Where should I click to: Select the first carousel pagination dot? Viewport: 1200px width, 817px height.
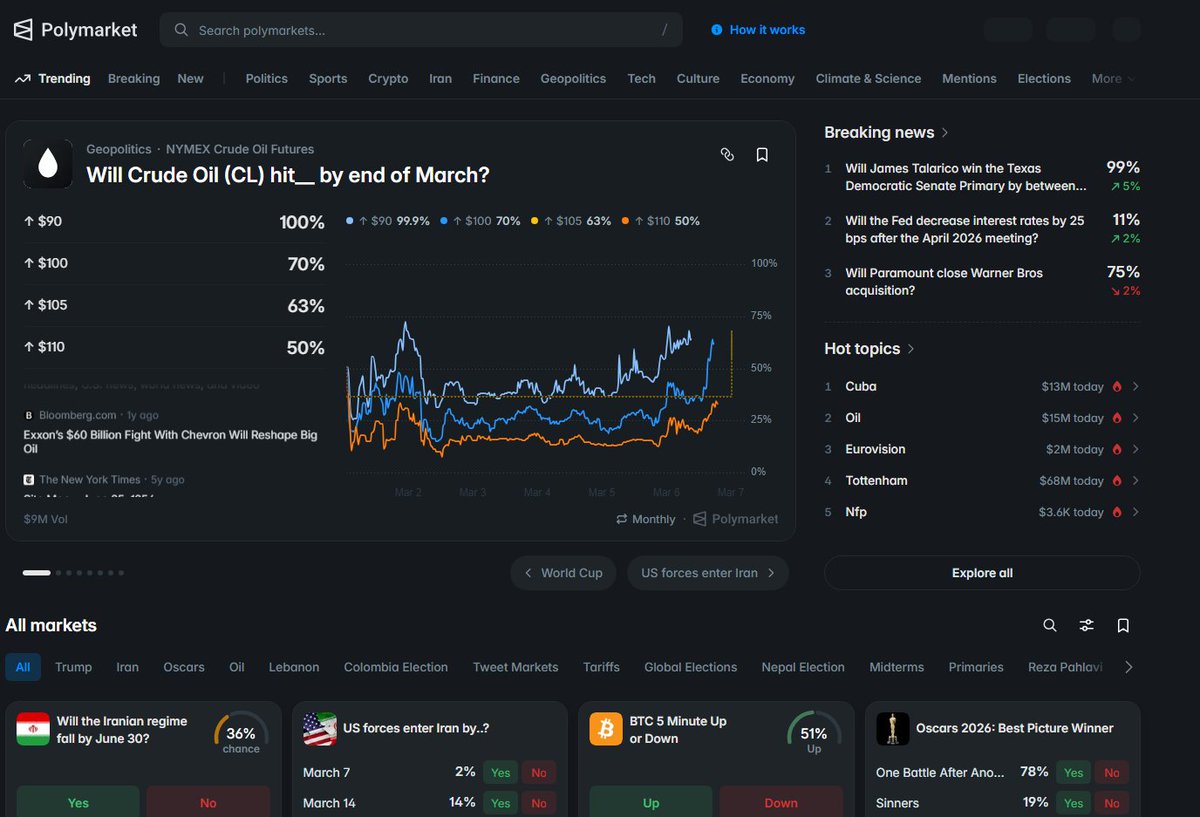36,573
